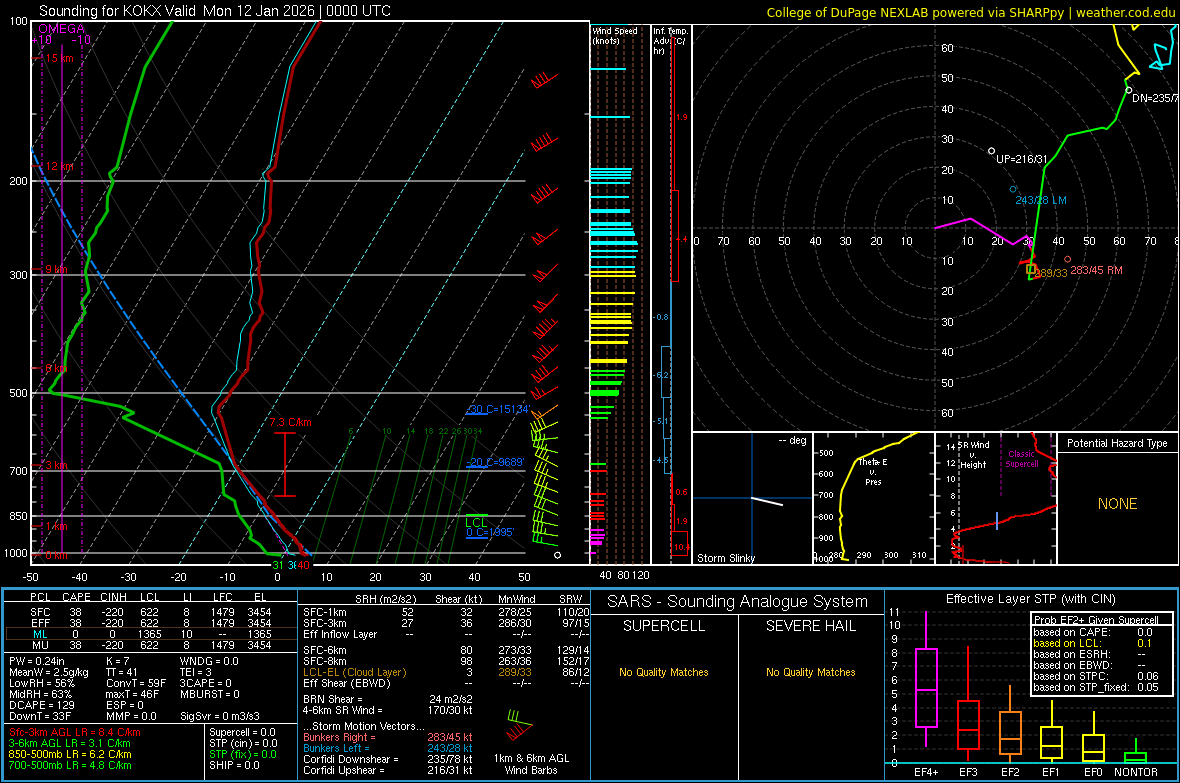The height and width of the screenshot is (783, 1180).
Task: Click the 243/28 LM hodograph label
Action: click(x=1041, y=200)
